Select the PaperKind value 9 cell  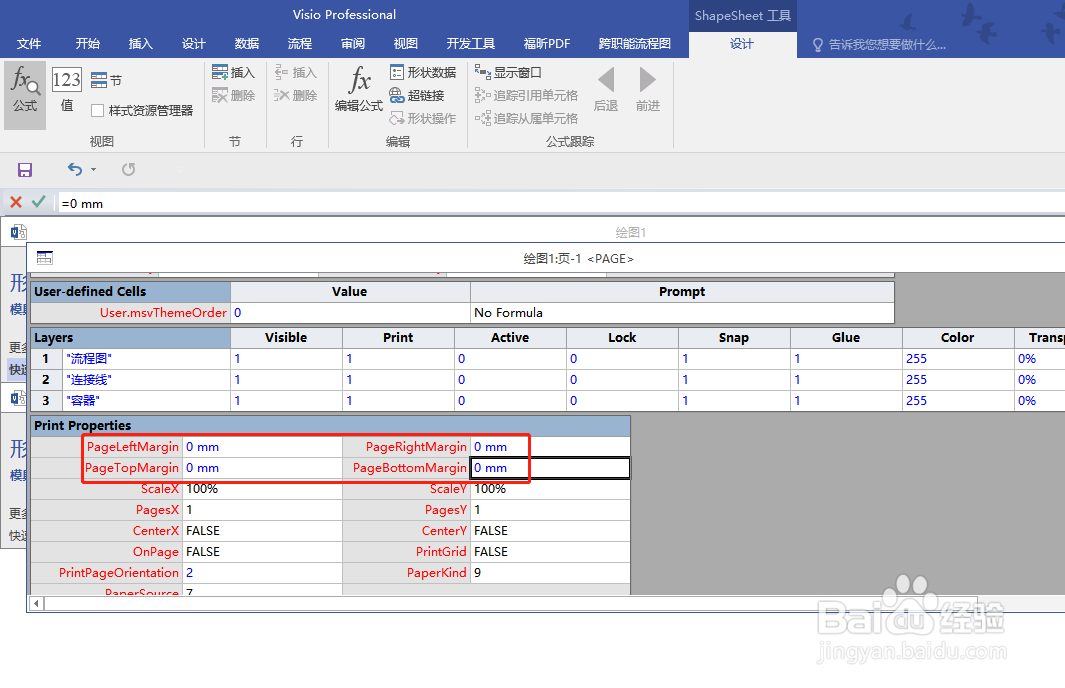550,573
